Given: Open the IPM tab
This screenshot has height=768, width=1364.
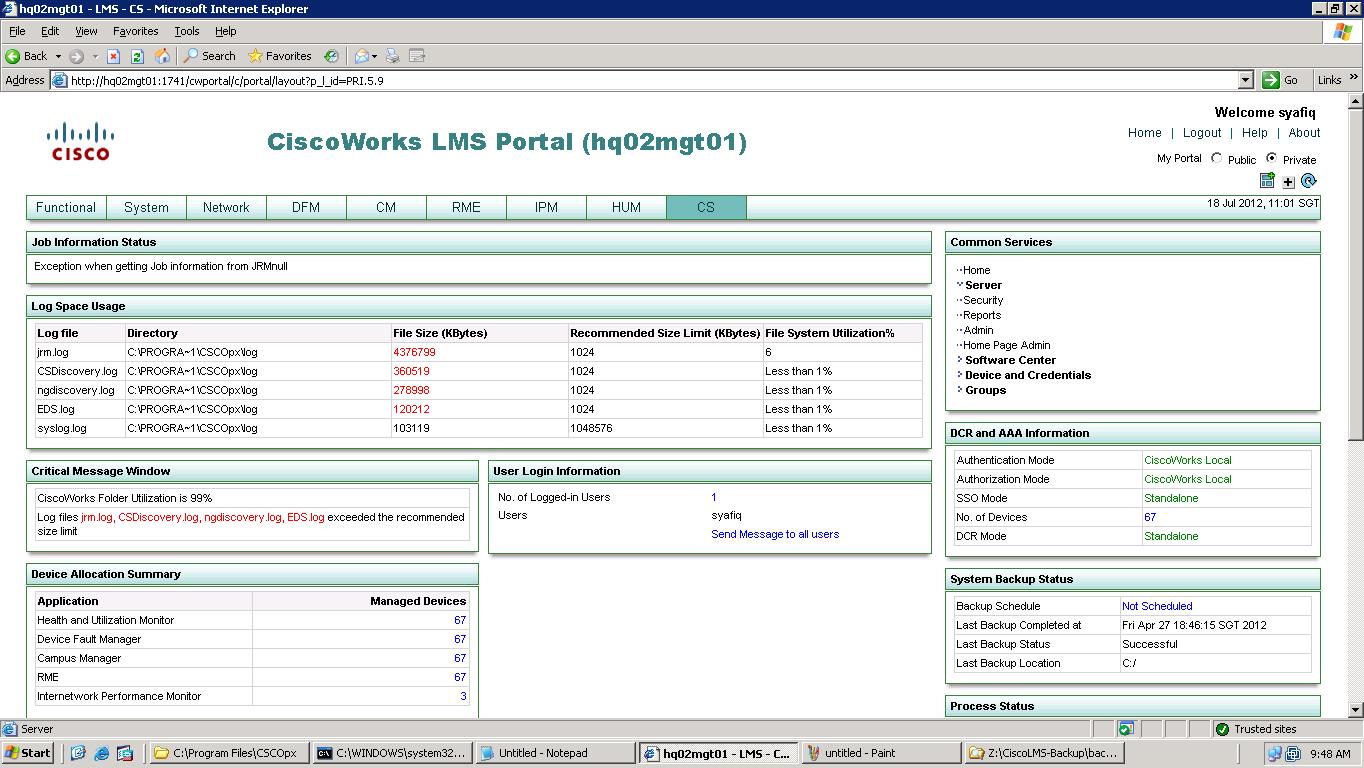Looking at the screenshot, I should [546, 207].
